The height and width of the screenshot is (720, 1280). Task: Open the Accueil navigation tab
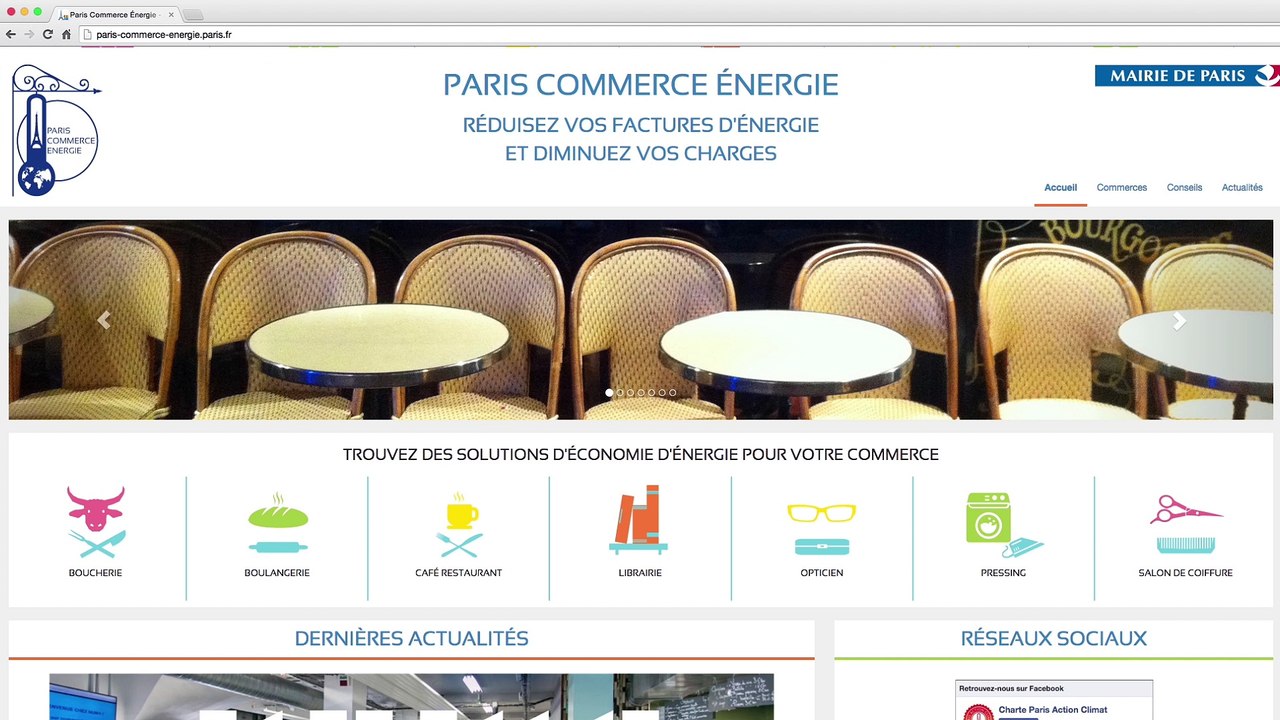(1060, 188)
